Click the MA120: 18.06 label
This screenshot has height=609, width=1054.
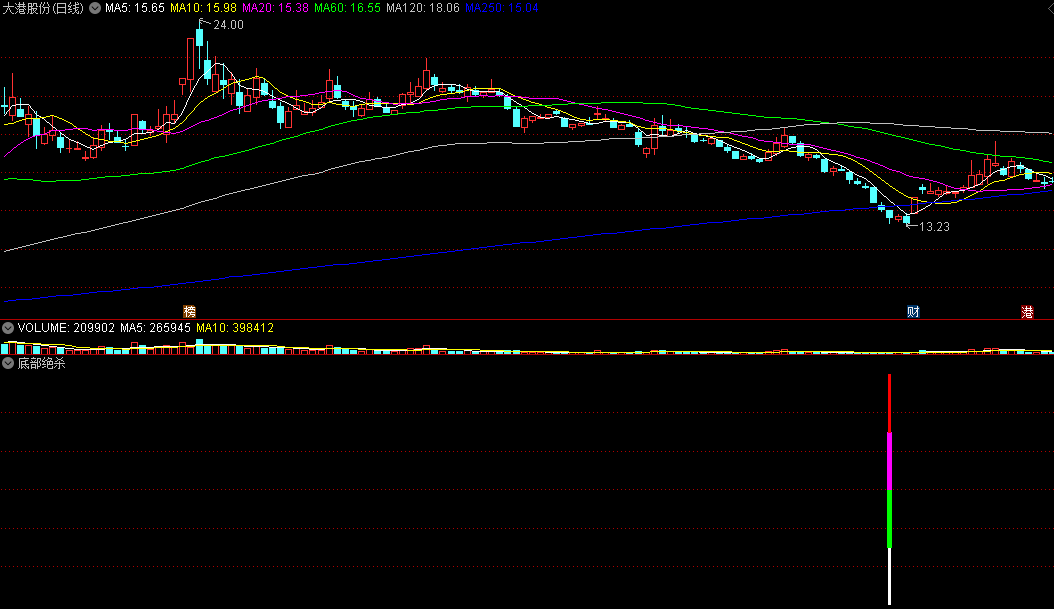[423, 8]
